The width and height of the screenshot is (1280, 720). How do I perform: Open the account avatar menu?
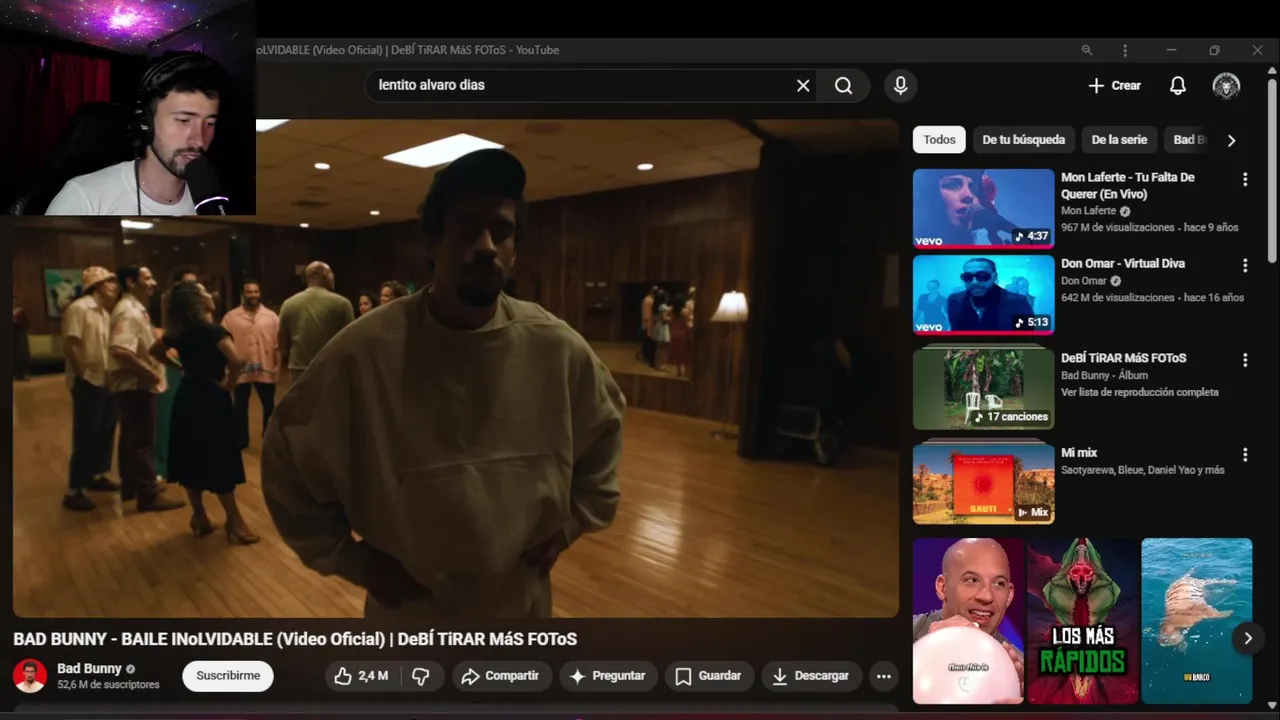(1226, 86)
